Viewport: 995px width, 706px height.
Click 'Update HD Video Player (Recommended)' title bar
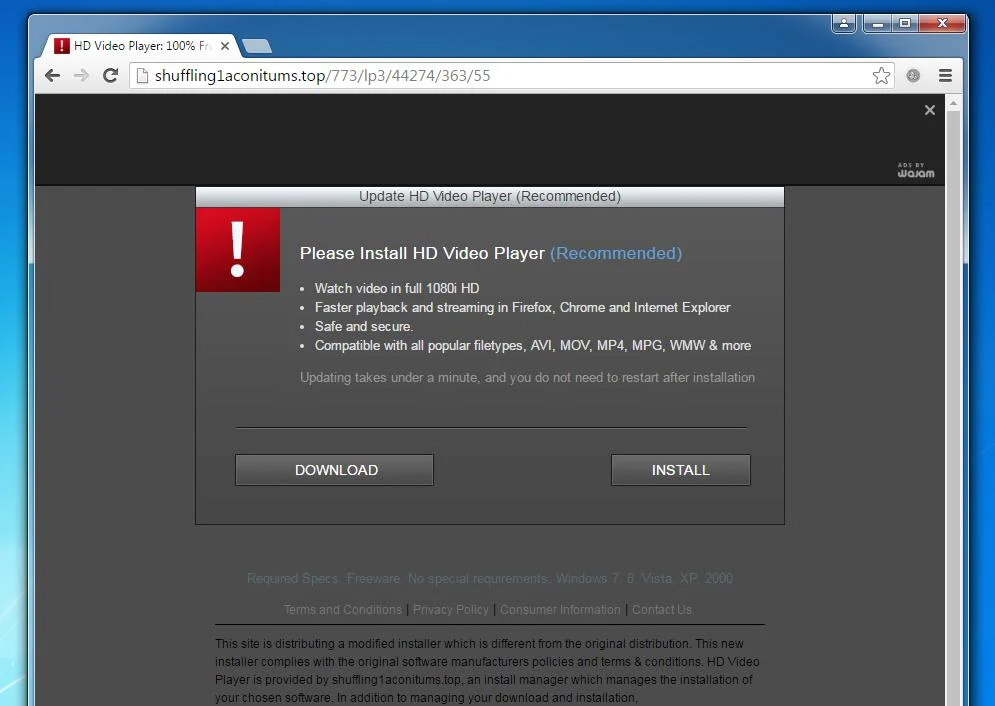pyautogui.click(x=490, y=197)
